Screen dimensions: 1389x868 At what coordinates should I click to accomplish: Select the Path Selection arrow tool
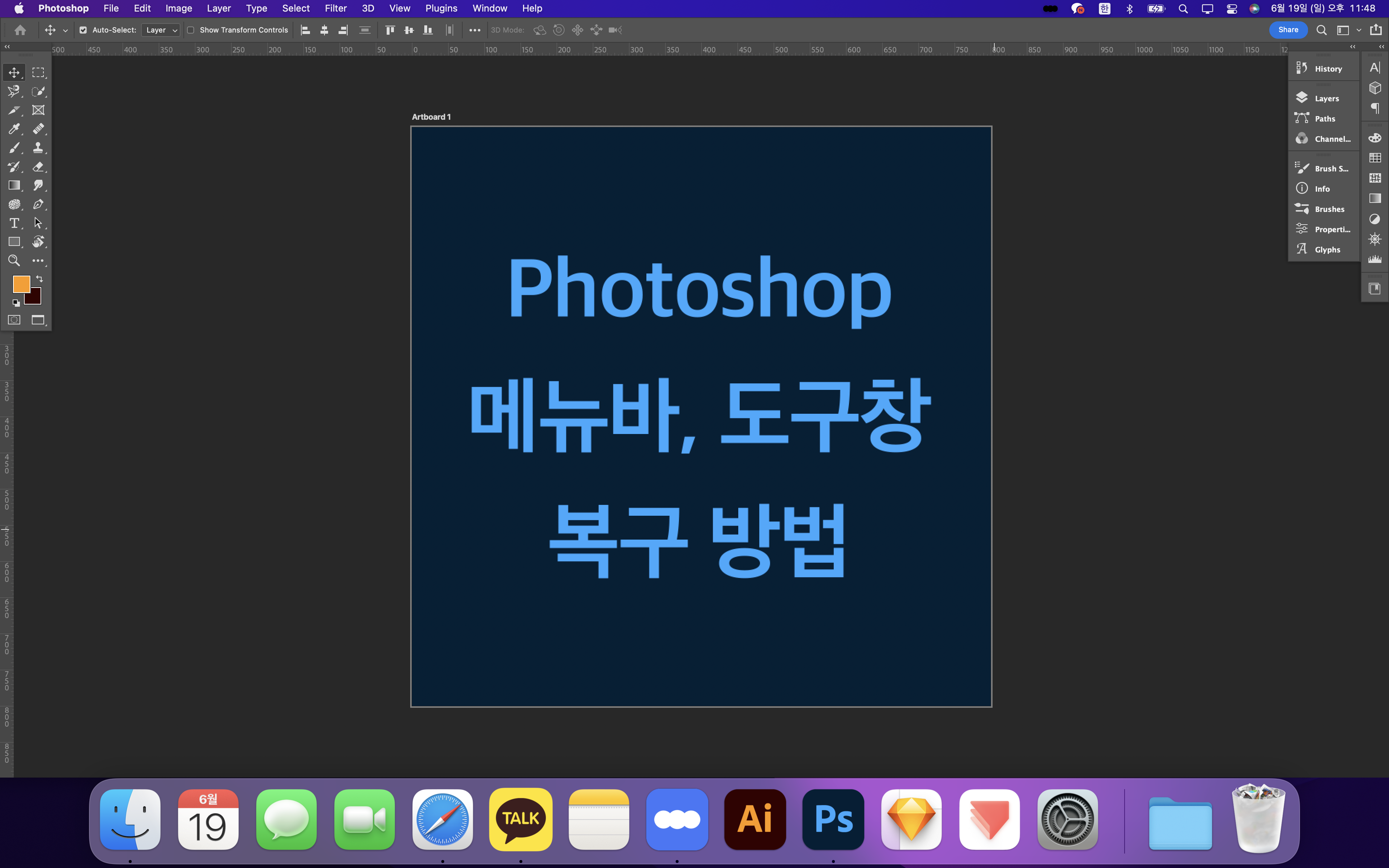38,223
